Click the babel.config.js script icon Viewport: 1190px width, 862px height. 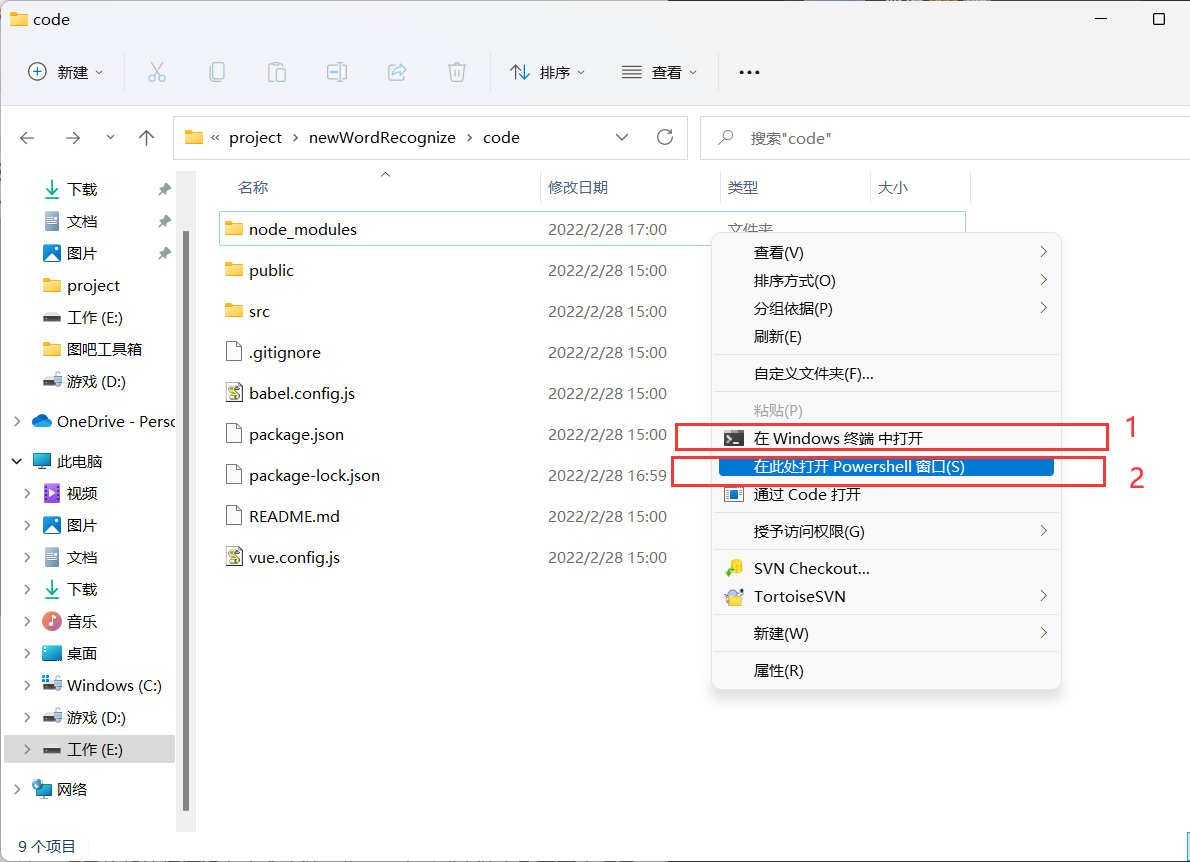coord(235,392)
